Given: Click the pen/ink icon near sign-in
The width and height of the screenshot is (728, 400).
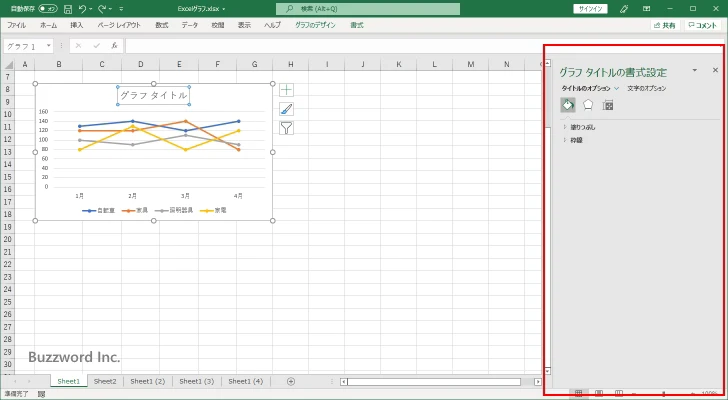Looking at the screenshot, I should click(624, 9).
